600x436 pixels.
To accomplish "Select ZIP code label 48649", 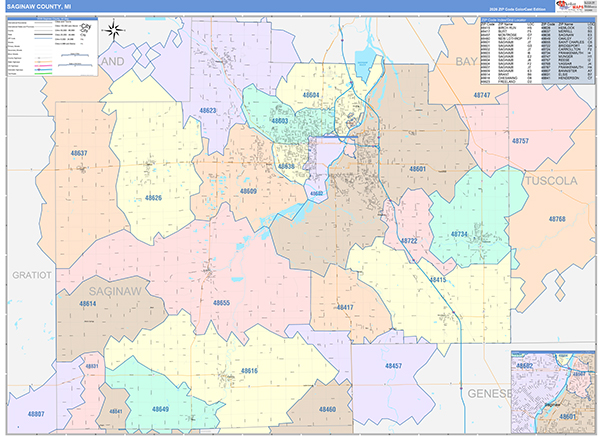I will [160, 409].
